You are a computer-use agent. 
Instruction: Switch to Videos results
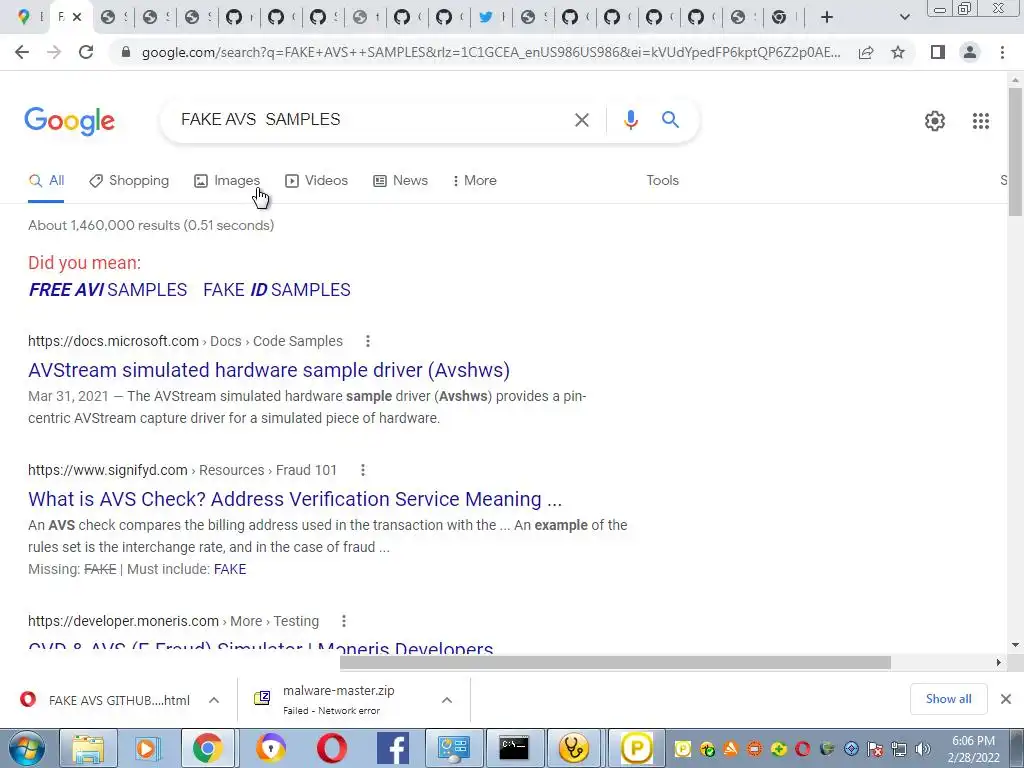point(317,181)
